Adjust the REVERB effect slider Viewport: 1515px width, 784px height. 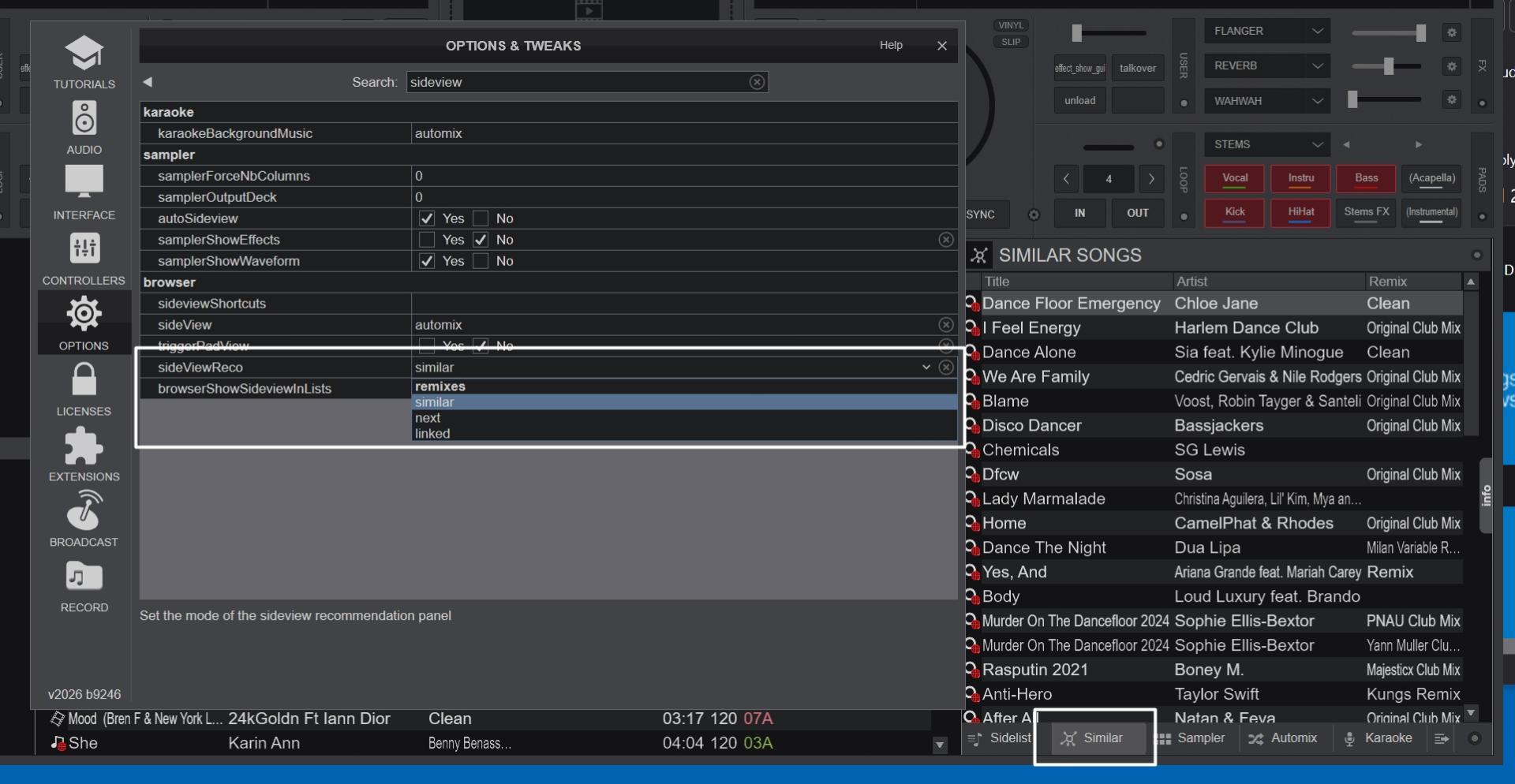point(1388,66)
